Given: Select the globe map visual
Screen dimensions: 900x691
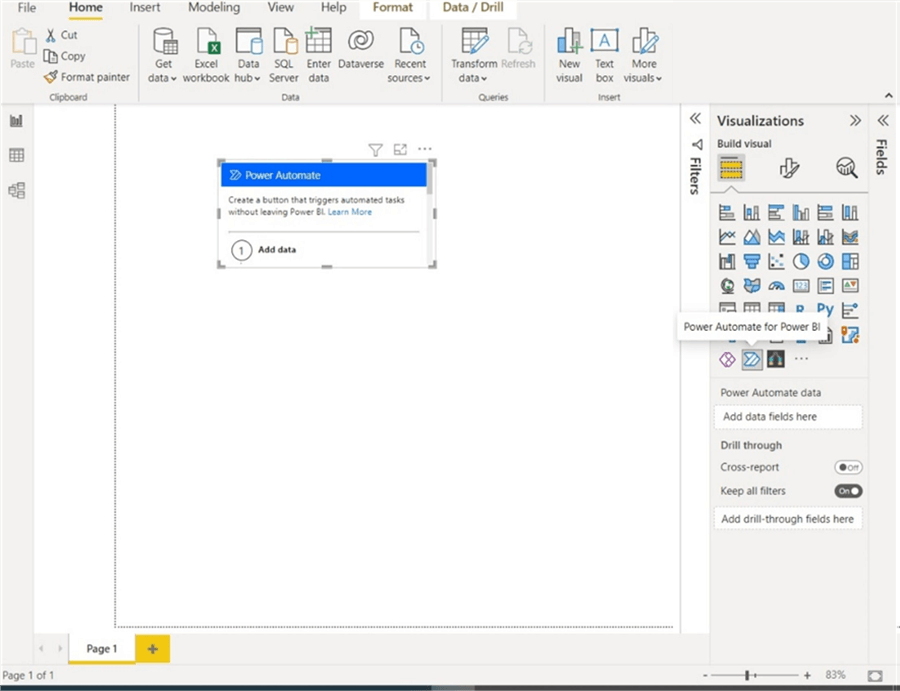Looking at the screenshot, I should (727, 285).
